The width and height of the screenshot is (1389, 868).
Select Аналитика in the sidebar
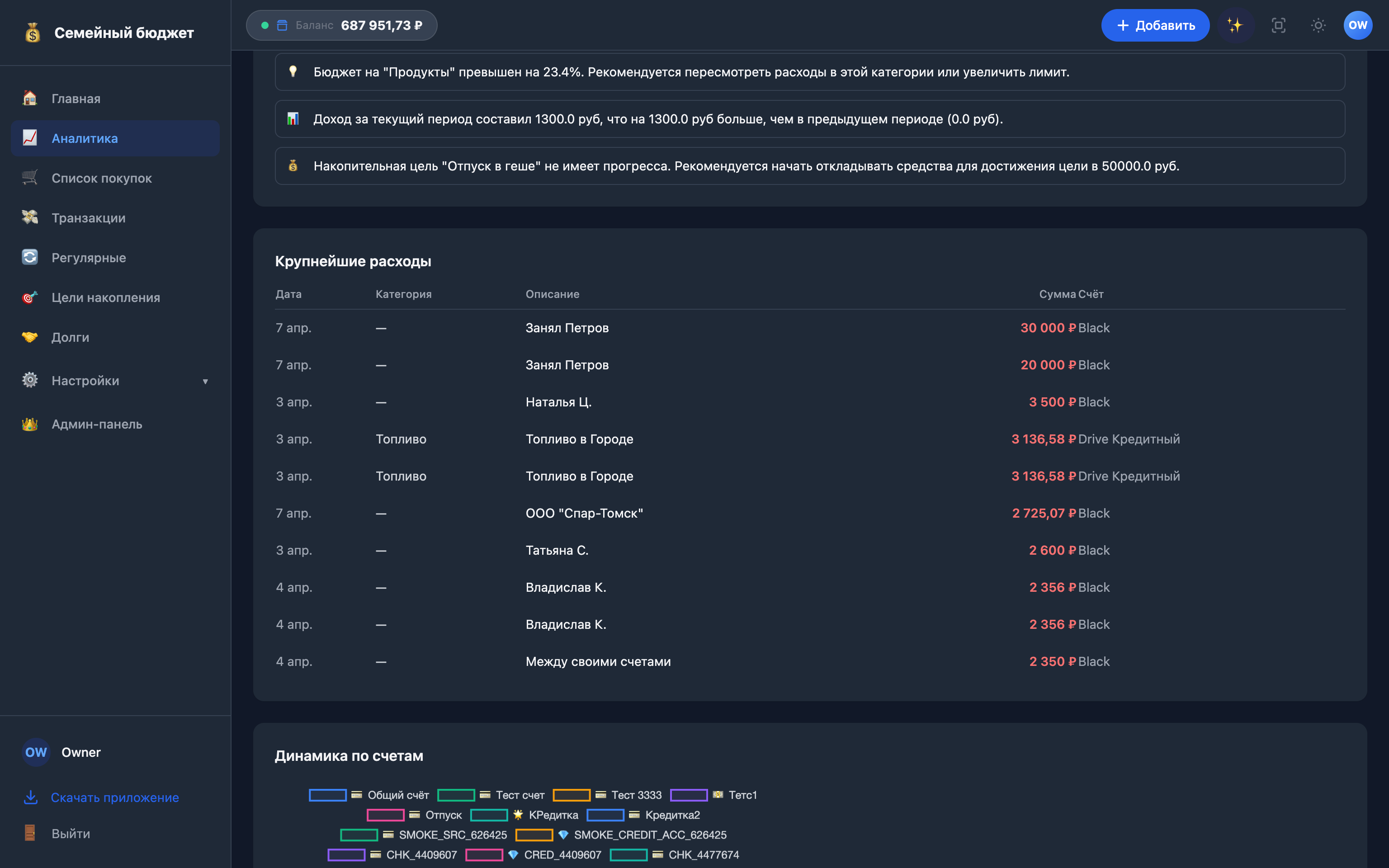click(115, 138)
